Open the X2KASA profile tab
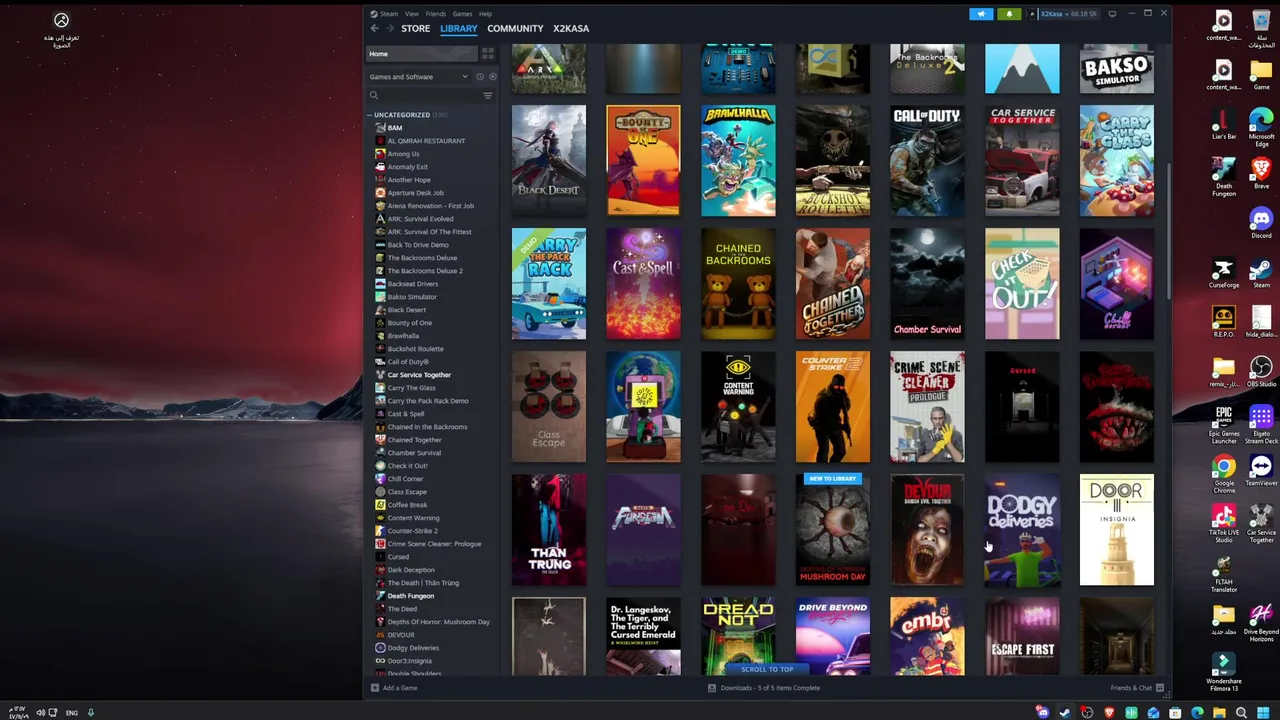Image resolution: width=1280 pixels, height=720 pixels. (x=571, y=29)
